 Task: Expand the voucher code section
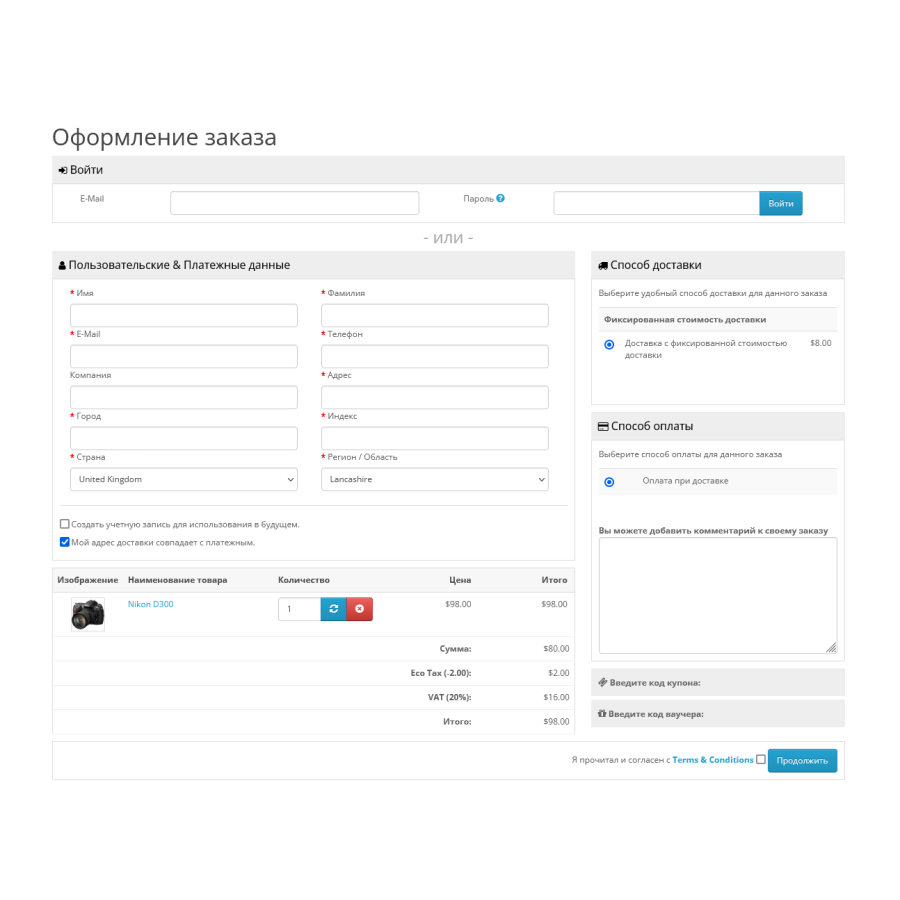click(718, 713)
